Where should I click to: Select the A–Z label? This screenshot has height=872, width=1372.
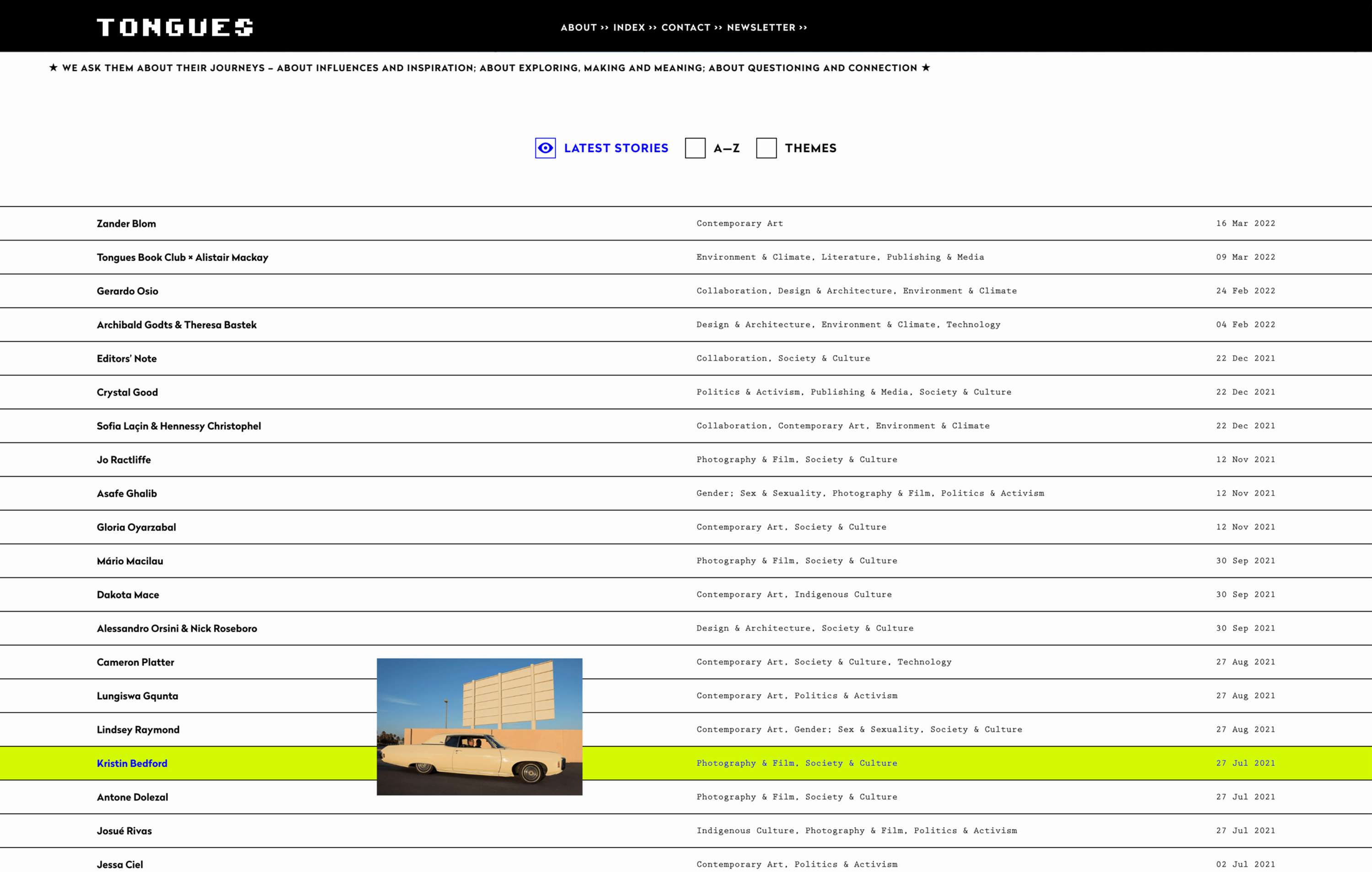pos(726,148)
